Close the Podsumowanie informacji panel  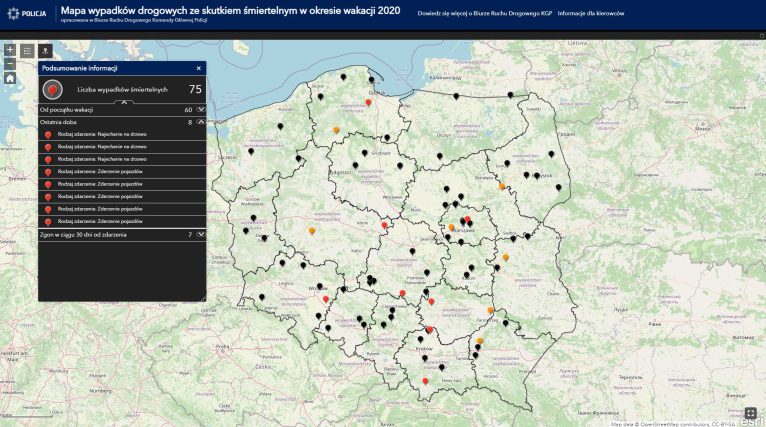[198, 68]
